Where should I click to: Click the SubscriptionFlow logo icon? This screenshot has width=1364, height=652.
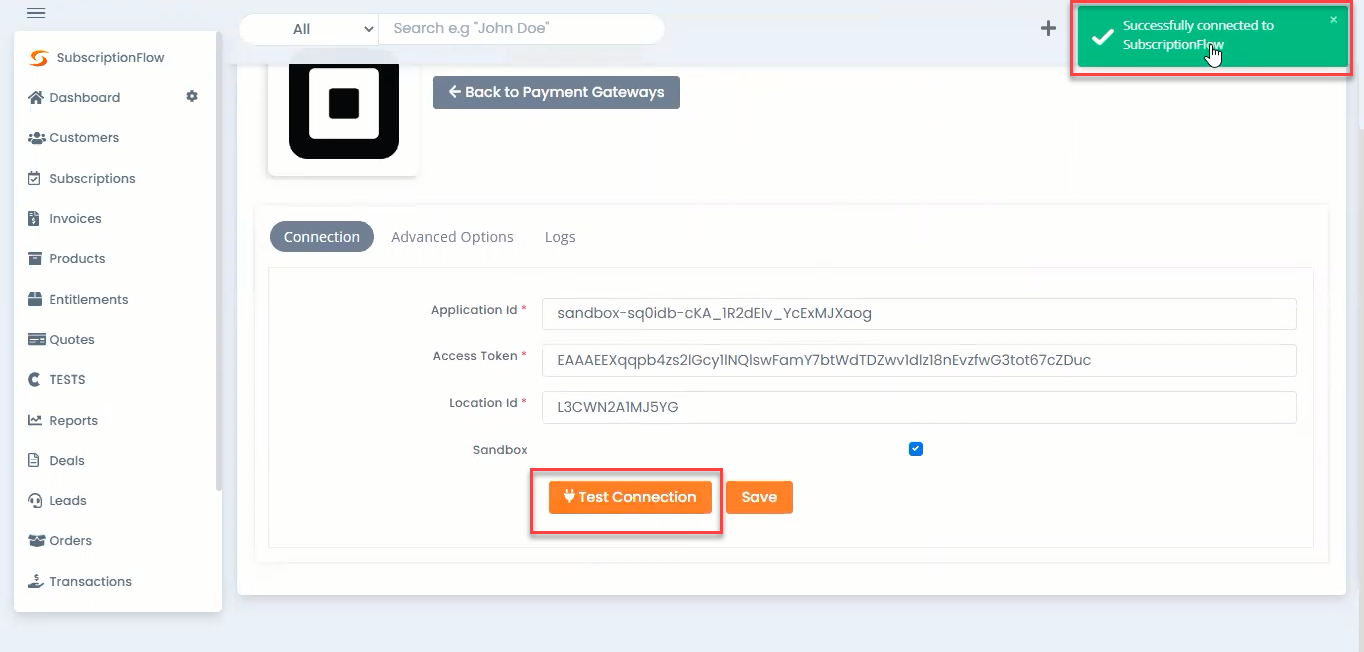39,58
